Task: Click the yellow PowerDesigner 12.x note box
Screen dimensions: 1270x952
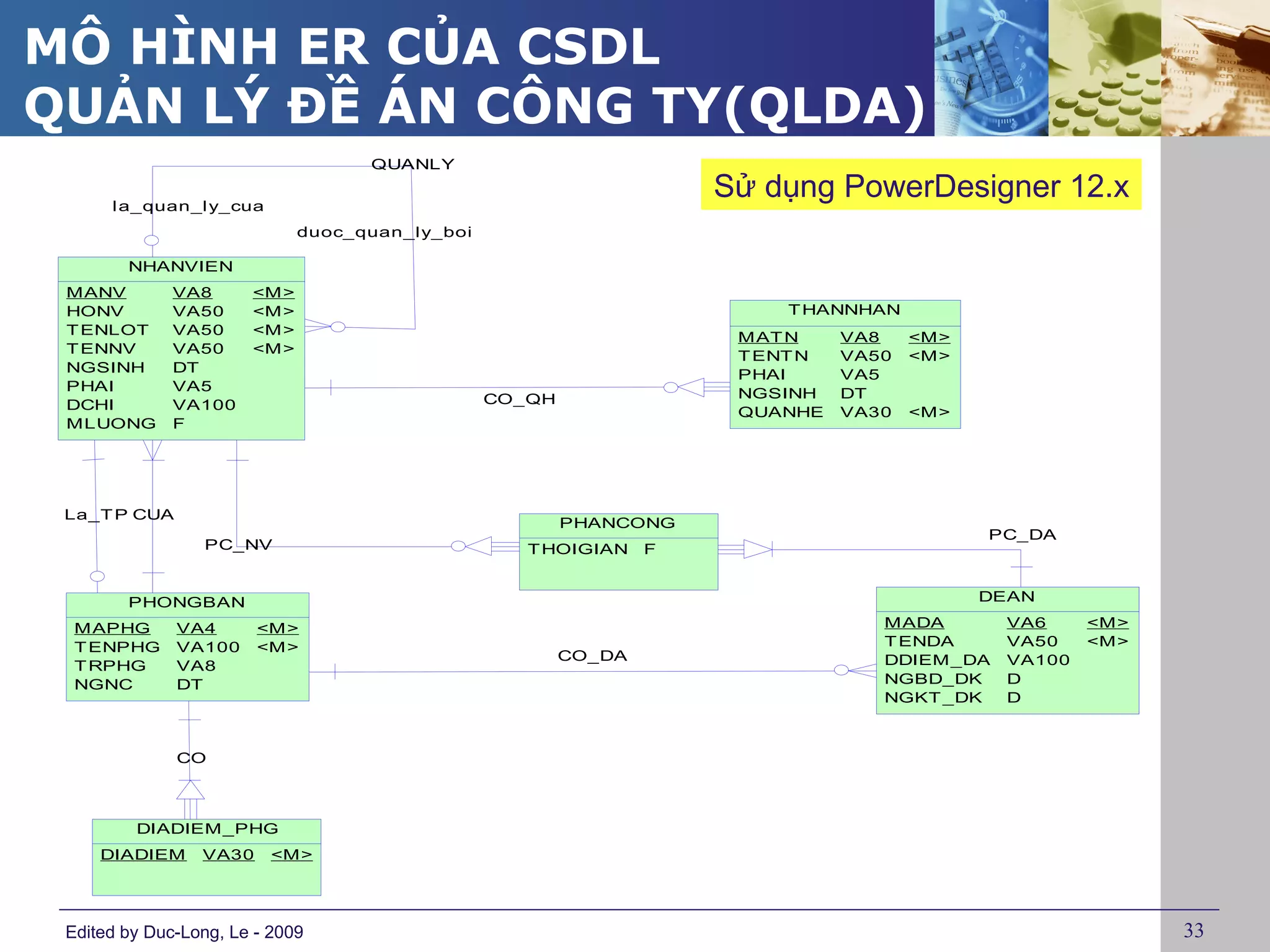Action: coord(921,185)
